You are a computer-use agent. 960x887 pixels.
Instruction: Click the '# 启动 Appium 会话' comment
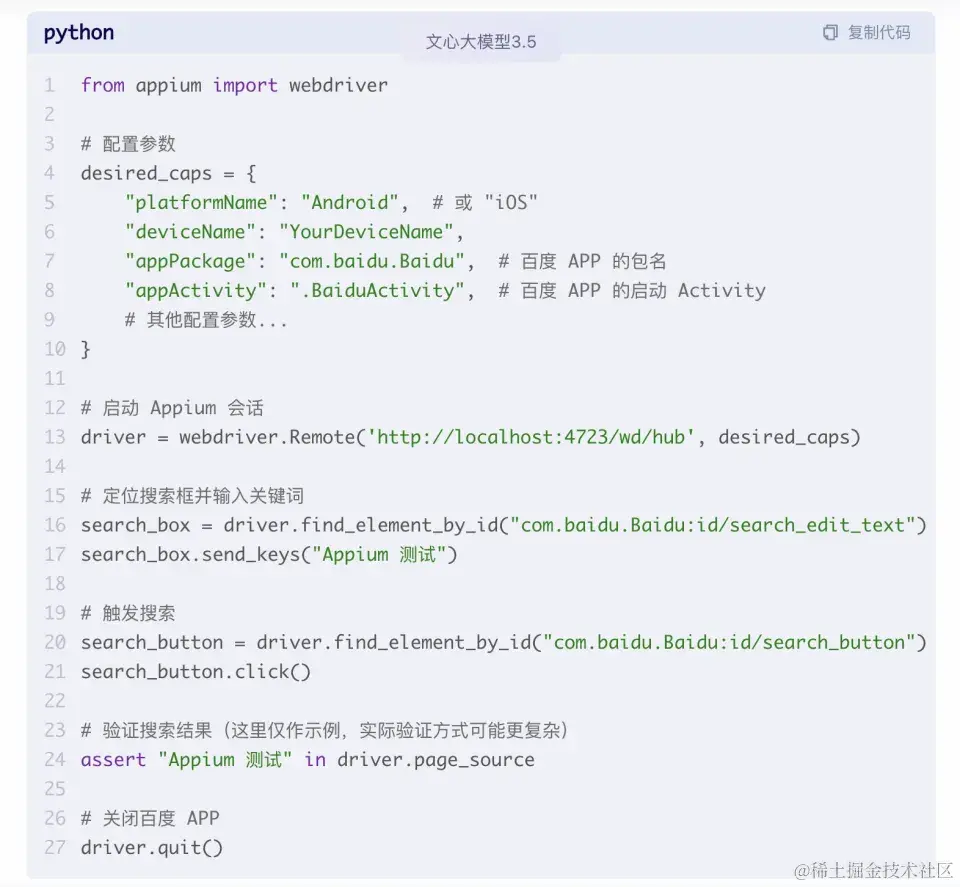172,408
